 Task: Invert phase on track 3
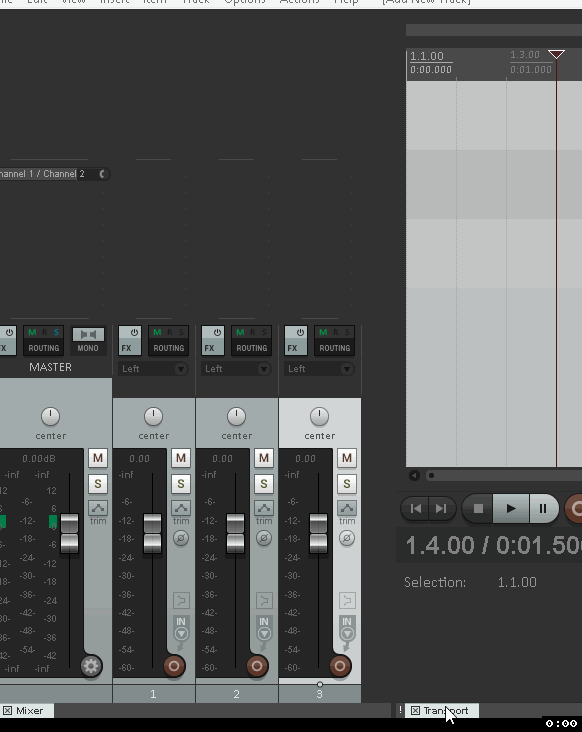[347, 538]
